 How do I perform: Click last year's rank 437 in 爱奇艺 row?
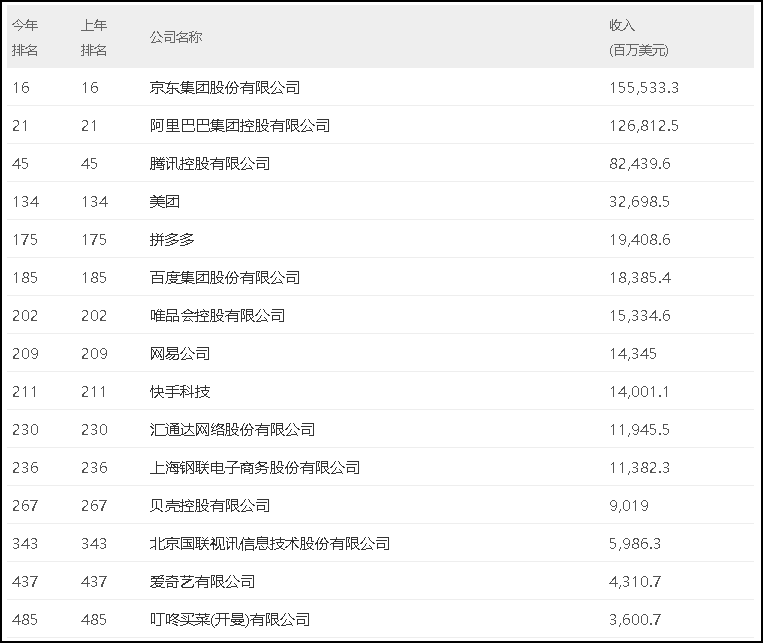pos(94,581)
